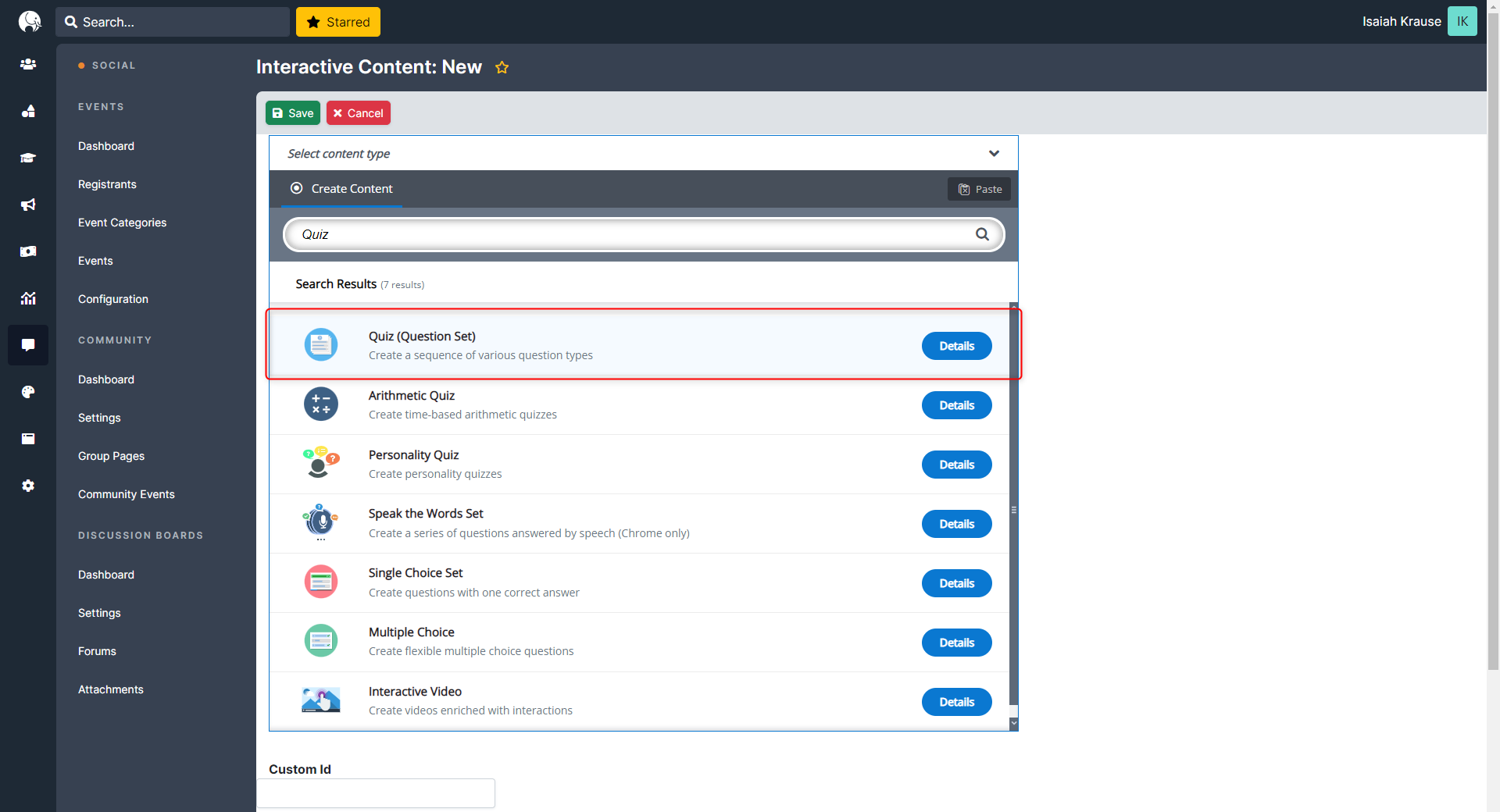Click the content list scrollbar thumb
This screenshot has height=812, width=1500.
click(x=1014, y=509)
